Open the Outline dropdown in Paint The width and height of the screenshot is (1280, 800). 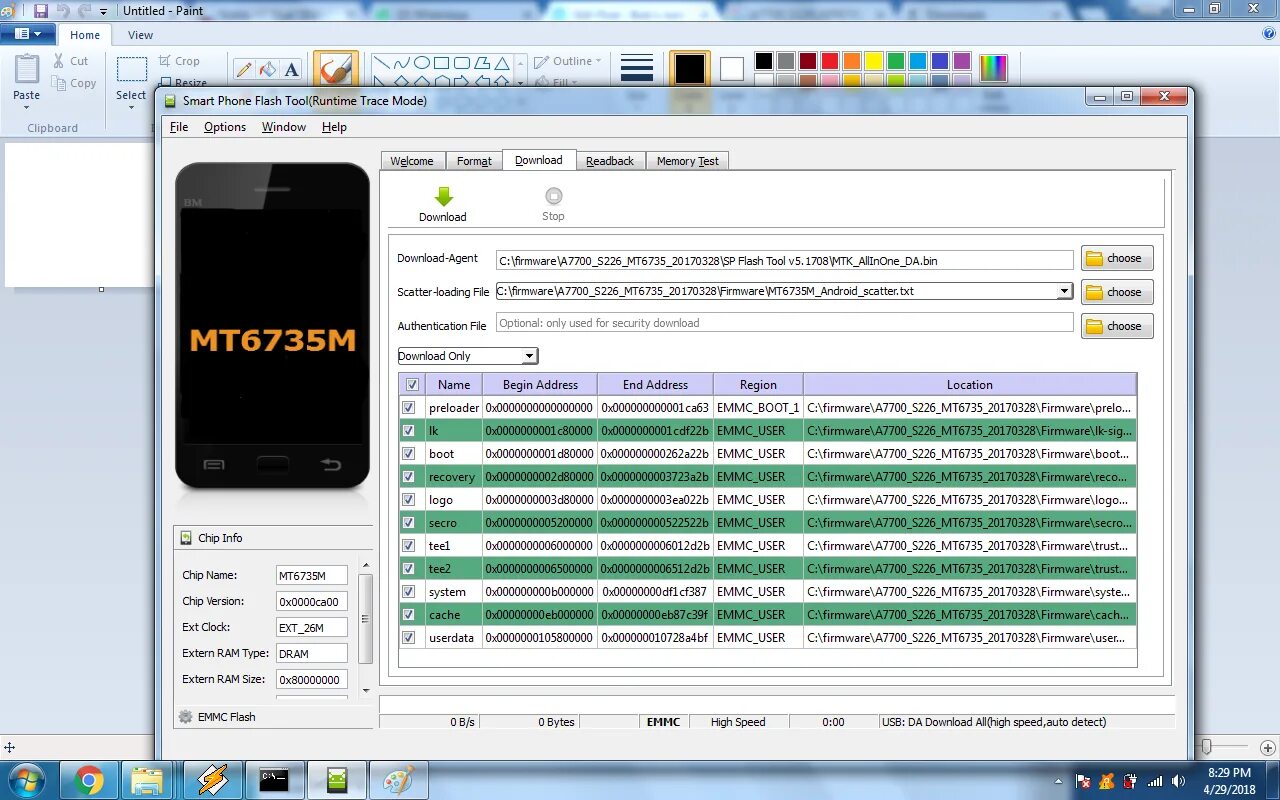tap(568, 61)
